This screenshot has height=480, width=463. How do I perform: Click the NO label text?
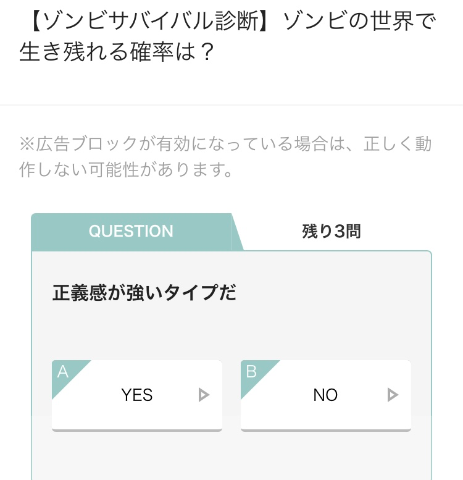point(326,395)
